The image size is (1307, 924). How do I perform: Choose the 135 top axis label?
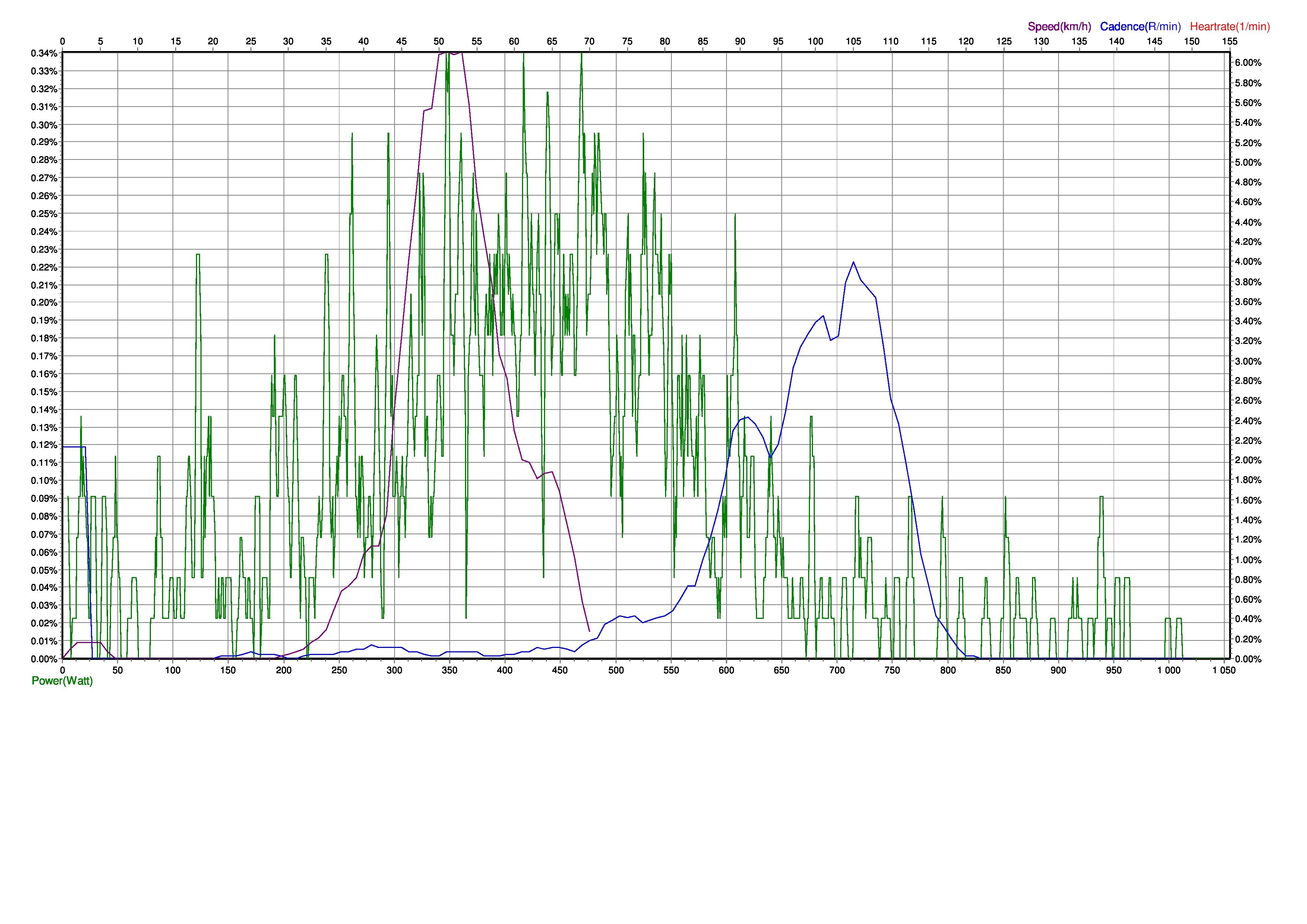pos(1079,41)
